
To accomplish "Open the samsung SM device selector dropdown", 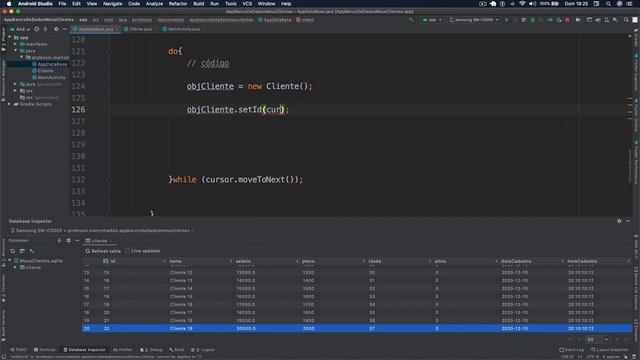I will point(473,20).
